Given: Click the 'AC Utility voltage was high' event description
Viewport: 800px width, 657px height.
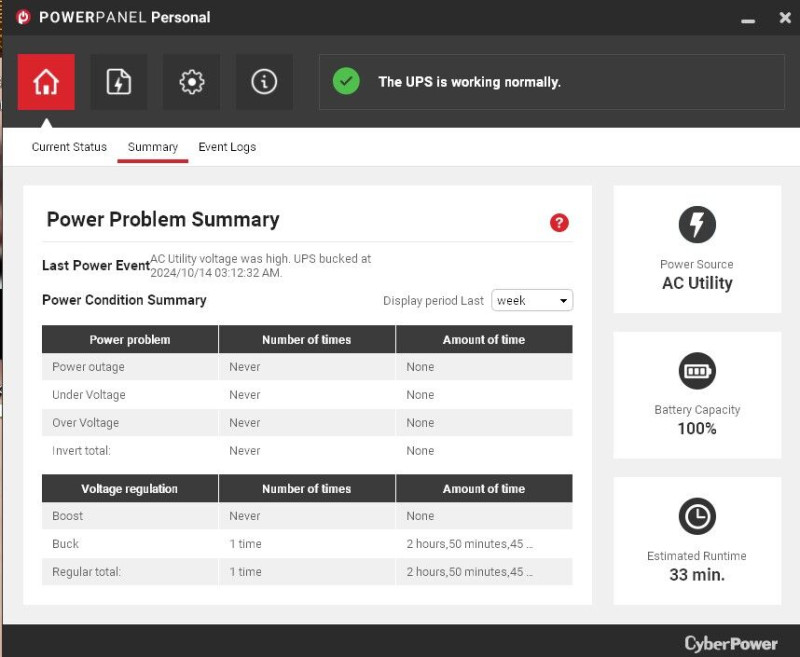Looking at the screenshot, I should pos(261,265).
